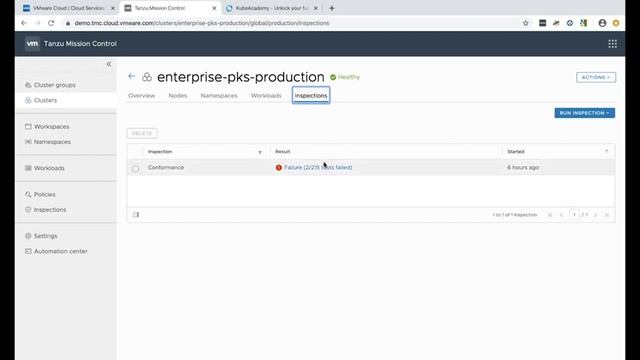Bookmark this page with the star icon
Screen dimensions: 640x360
(526, 23)
